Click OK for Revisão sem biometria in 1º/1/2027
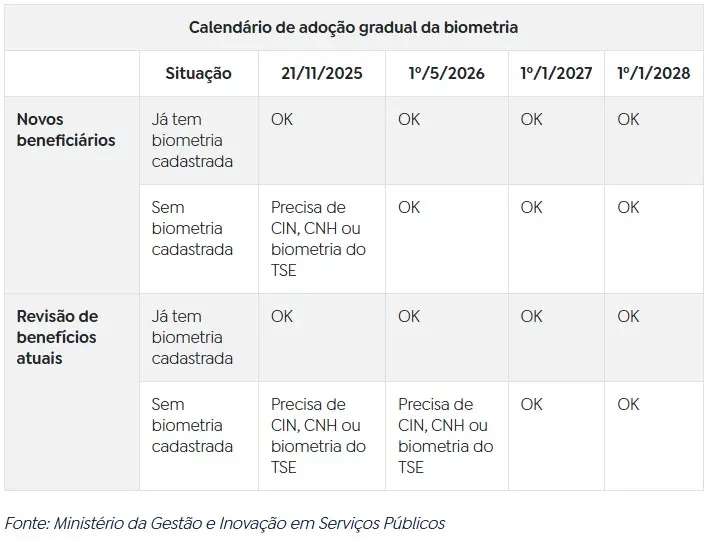 (x=531, y=404)
